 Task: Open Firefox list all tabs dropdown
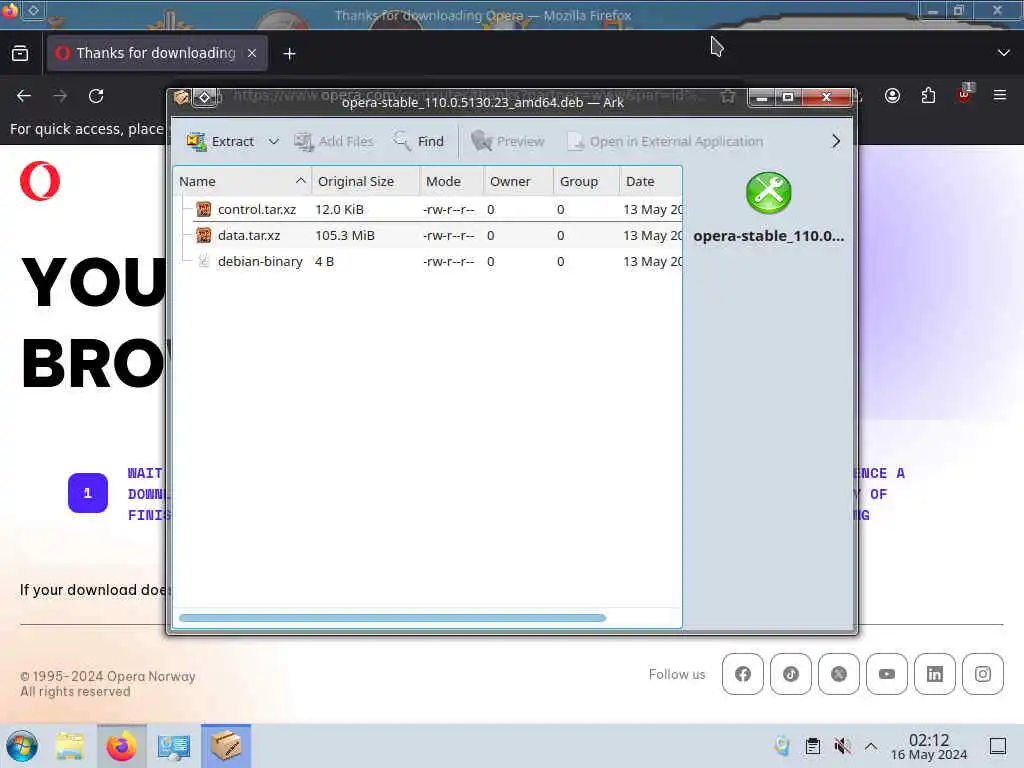coord(1003,53)
